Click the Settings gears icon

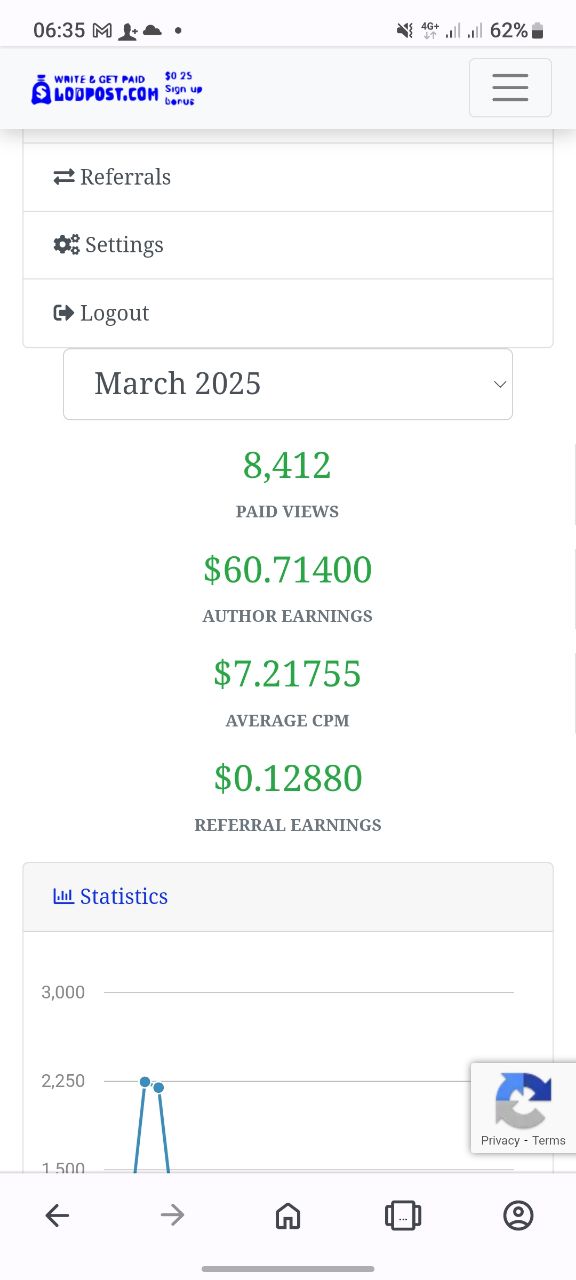[66, 245]
